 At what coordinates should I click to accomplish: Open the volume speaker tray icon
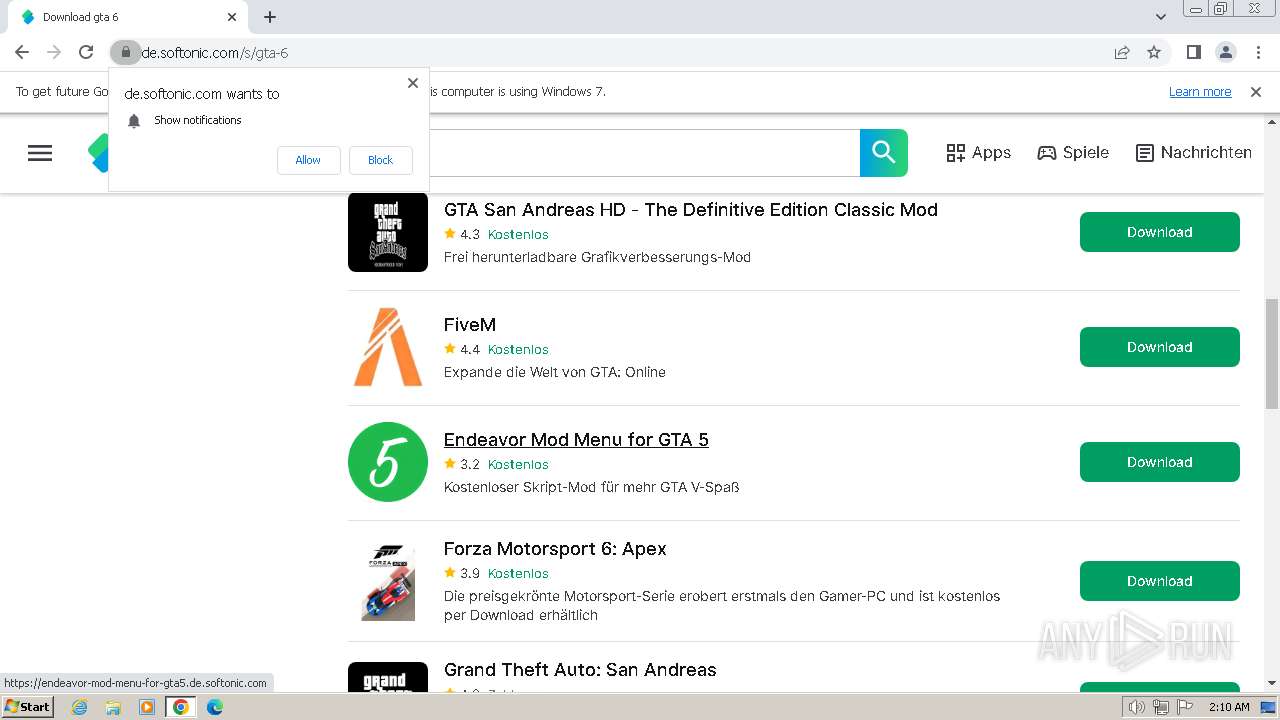1136,707
